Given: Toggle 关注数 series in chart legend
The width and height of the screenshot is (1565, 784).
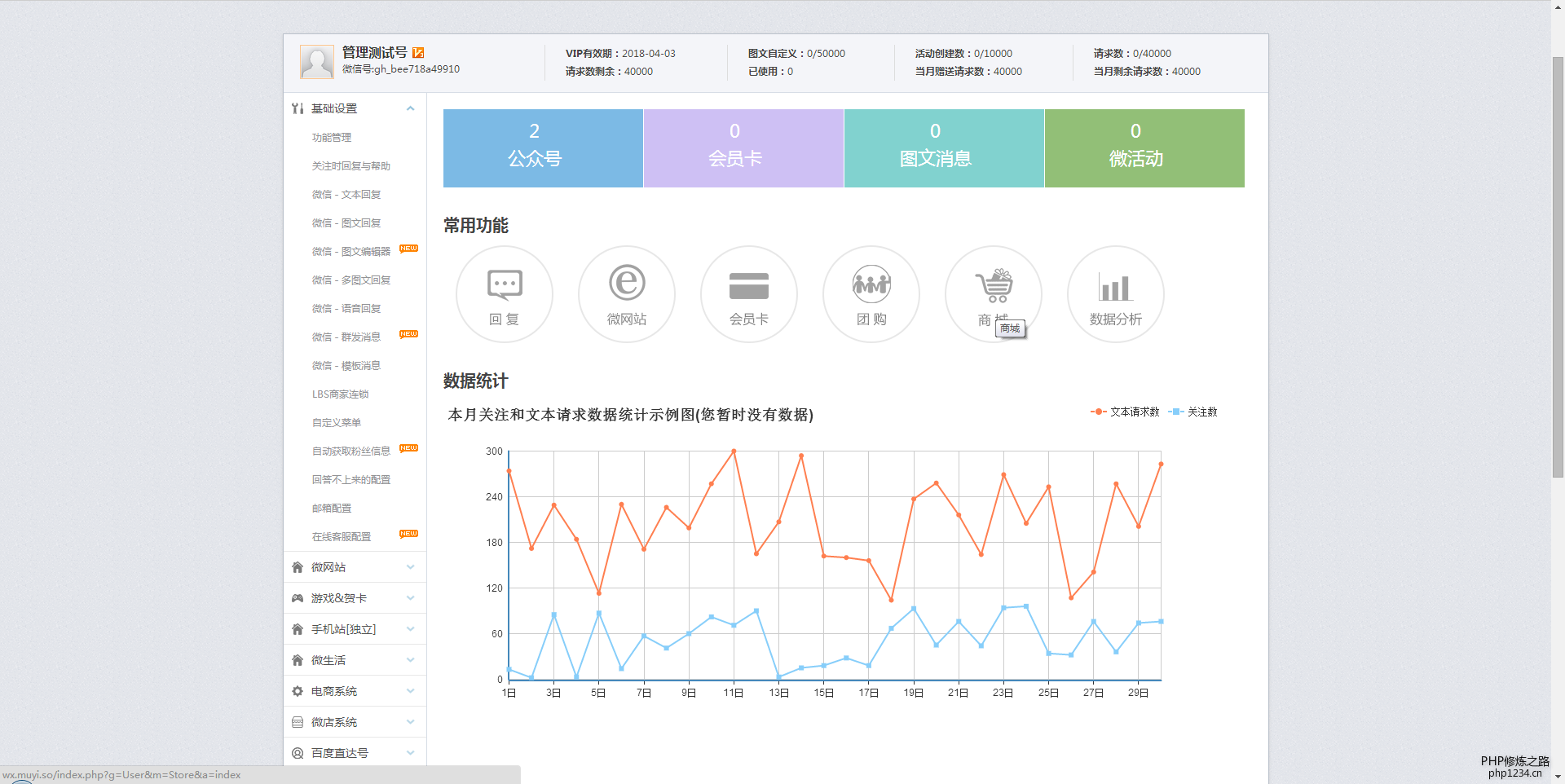Looking at the screenshot, I should 1192,412.
